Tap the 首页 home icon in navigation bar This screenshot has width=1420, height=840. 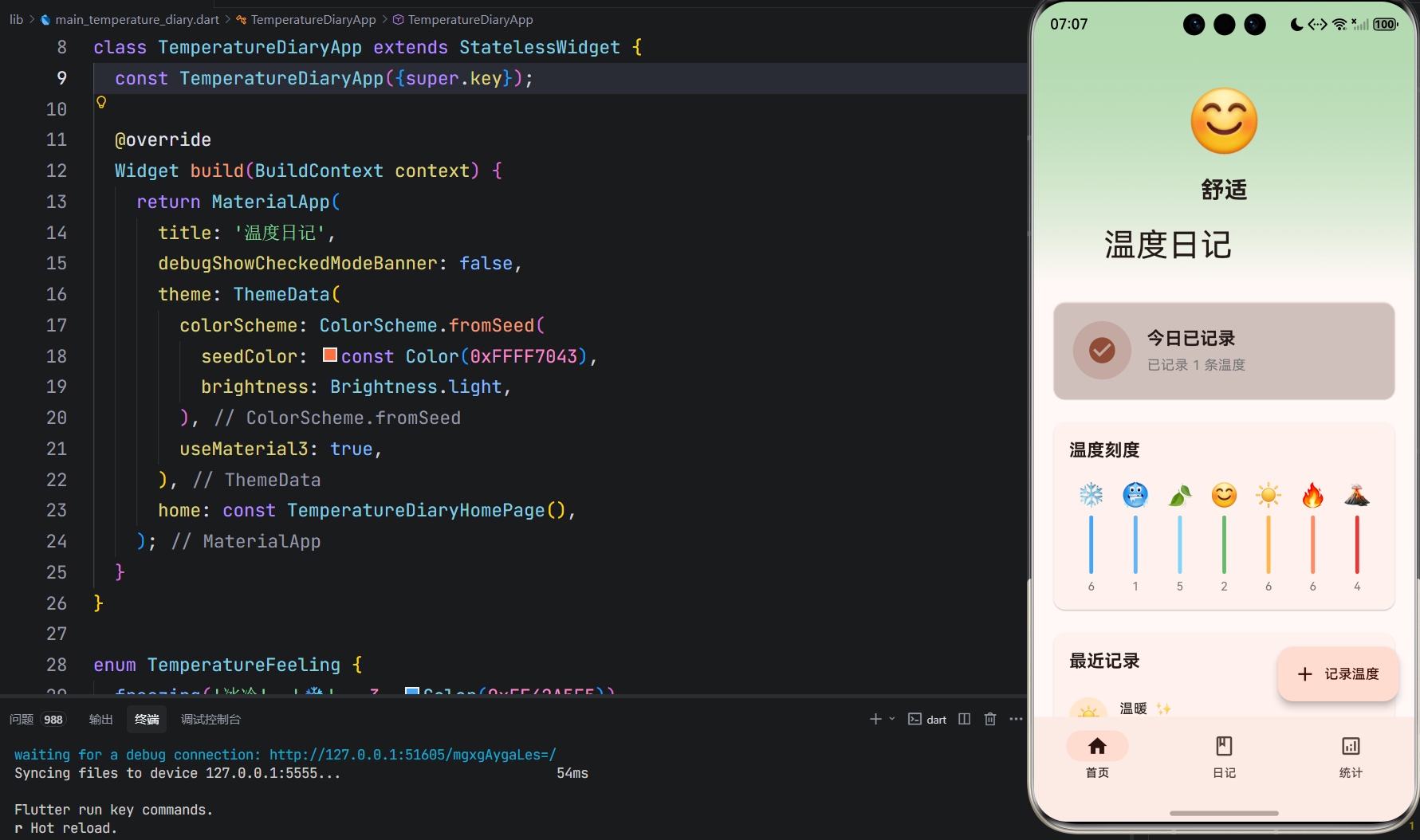tap(1097, 746)
